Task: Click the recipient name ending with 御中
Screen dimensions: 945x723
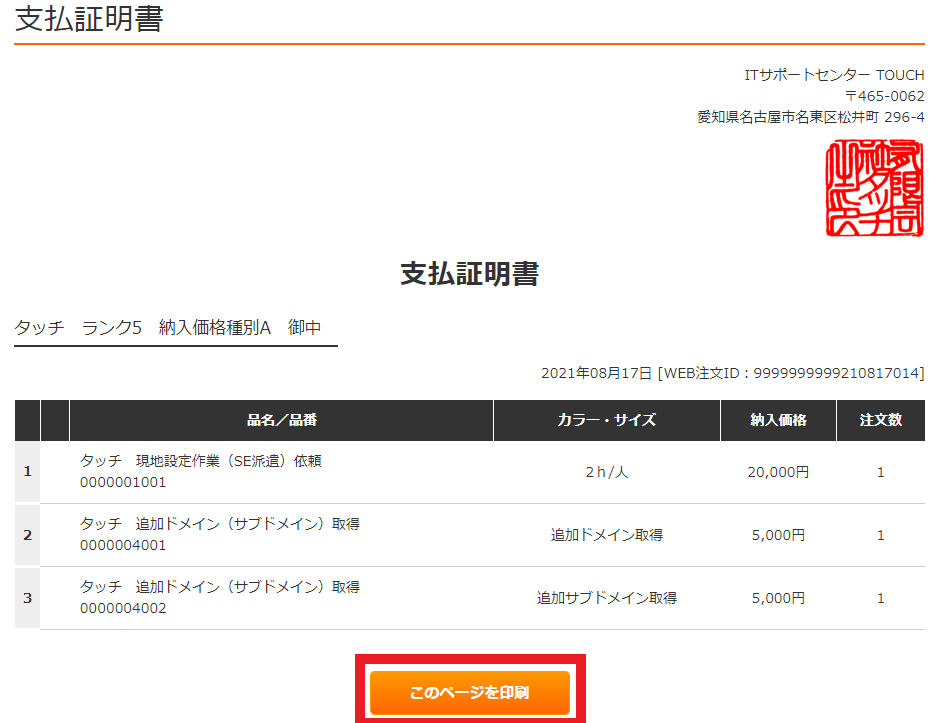Action: point(168,327)
